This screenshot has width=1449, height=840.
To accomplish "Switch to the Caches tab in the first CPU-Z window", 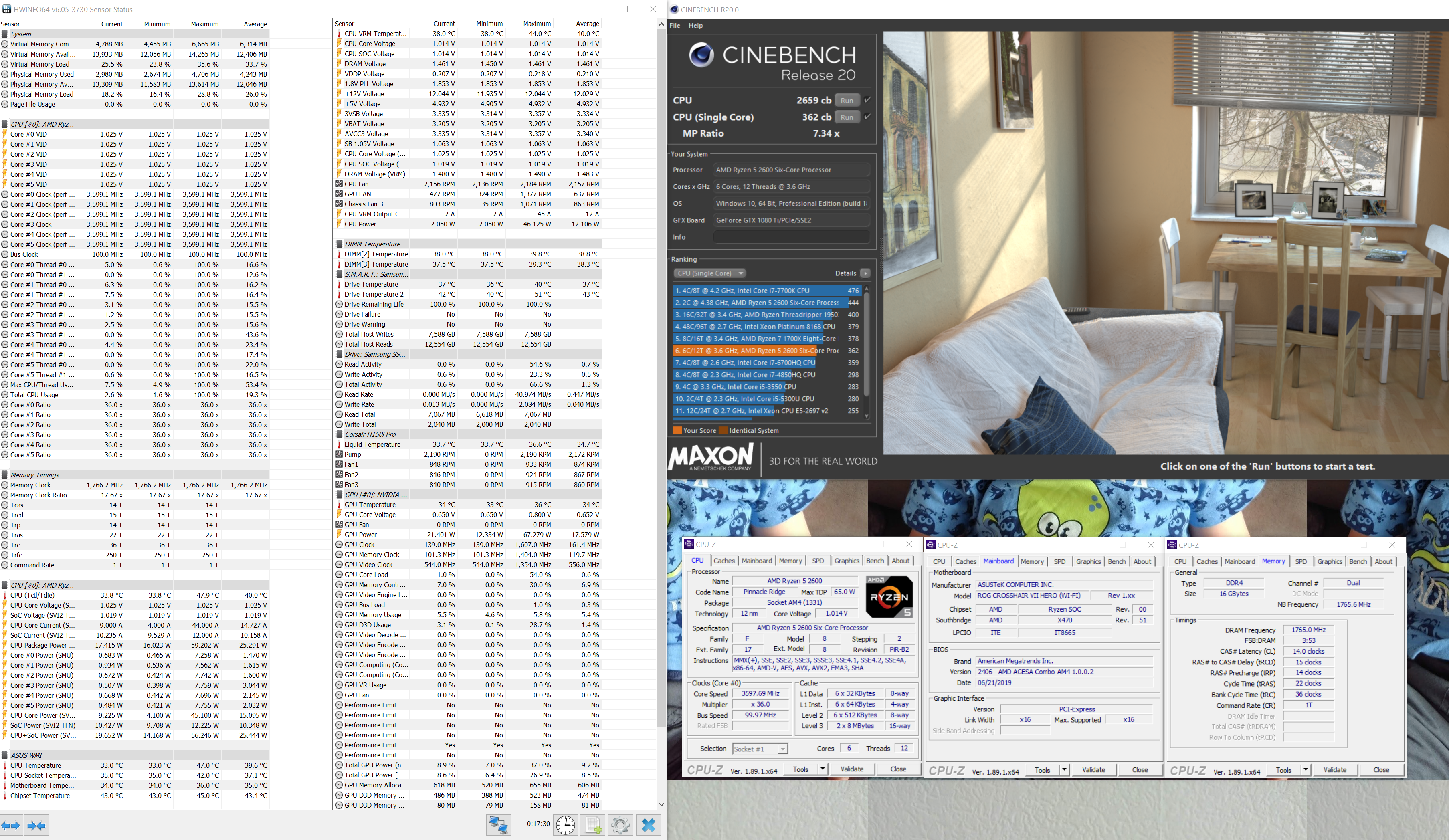I will 724,561.
